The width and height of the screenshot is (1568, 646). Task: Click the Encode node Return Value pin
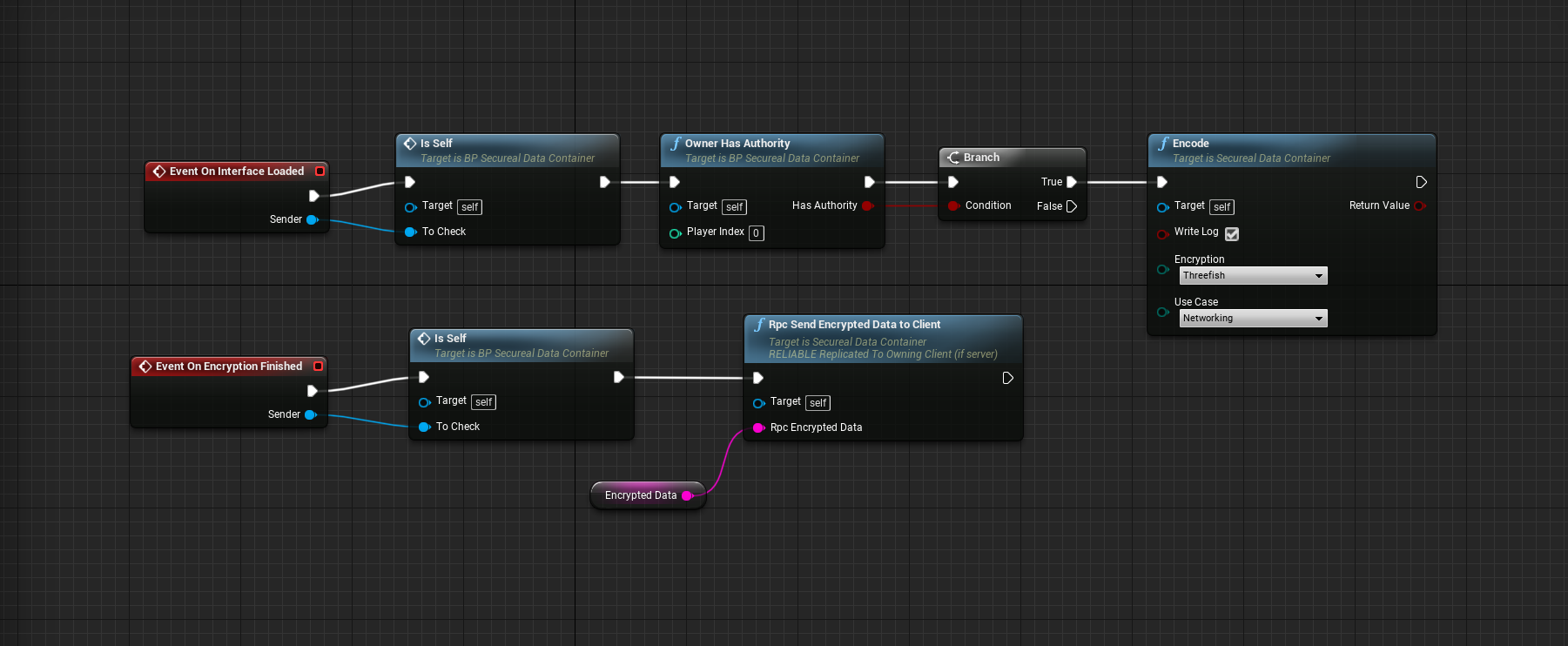click(x=1420, y=206)
